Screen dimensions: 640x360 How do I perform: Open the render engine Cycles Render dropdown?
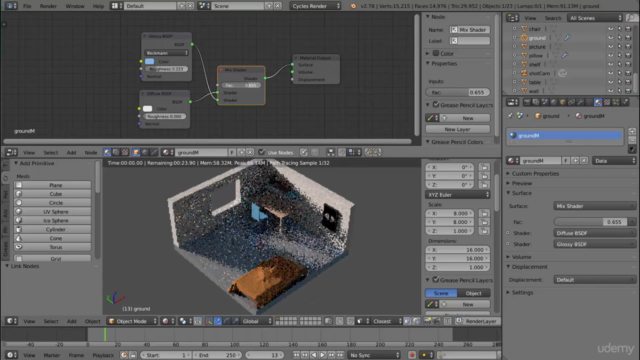click(x=315, y=6)
